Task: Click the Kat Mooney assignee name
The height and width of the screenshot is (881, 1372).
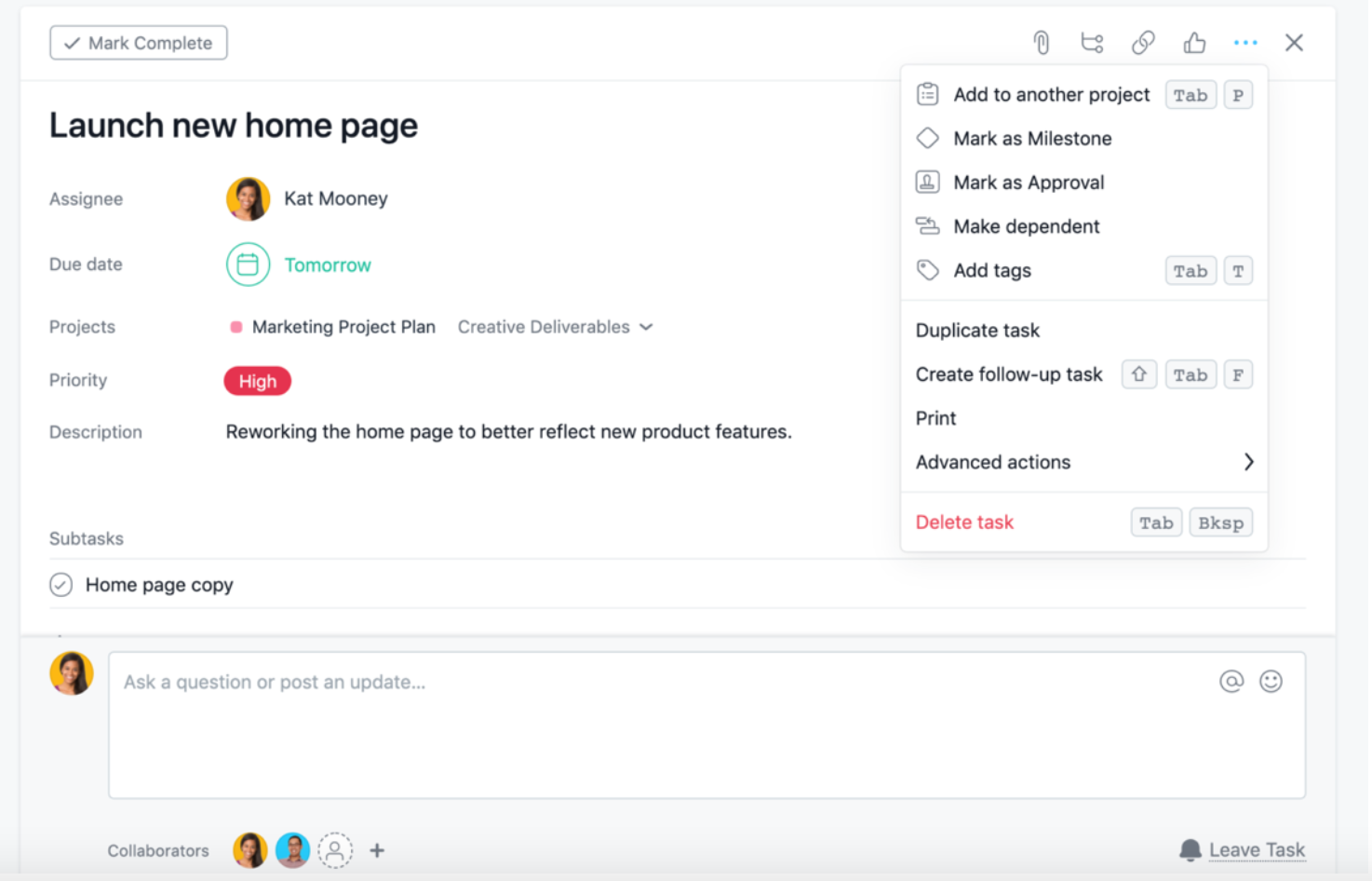Action: click(x=336, y=198)
